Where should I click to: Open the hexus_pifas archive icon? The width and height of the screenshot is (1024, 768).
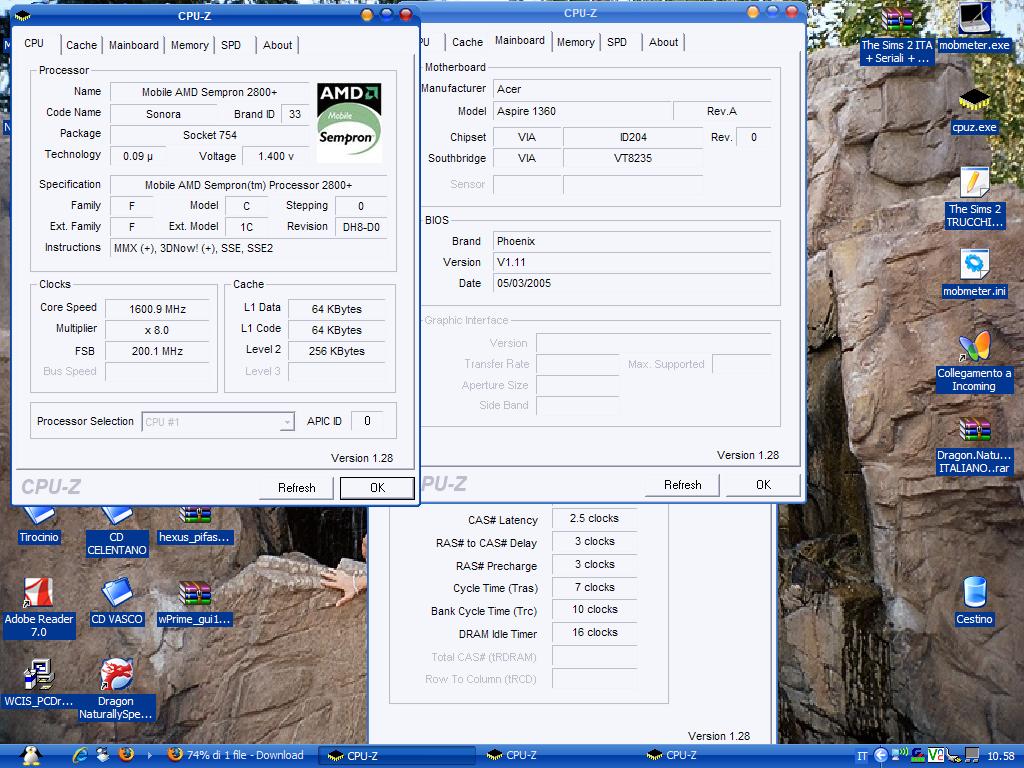coord(195,525)
